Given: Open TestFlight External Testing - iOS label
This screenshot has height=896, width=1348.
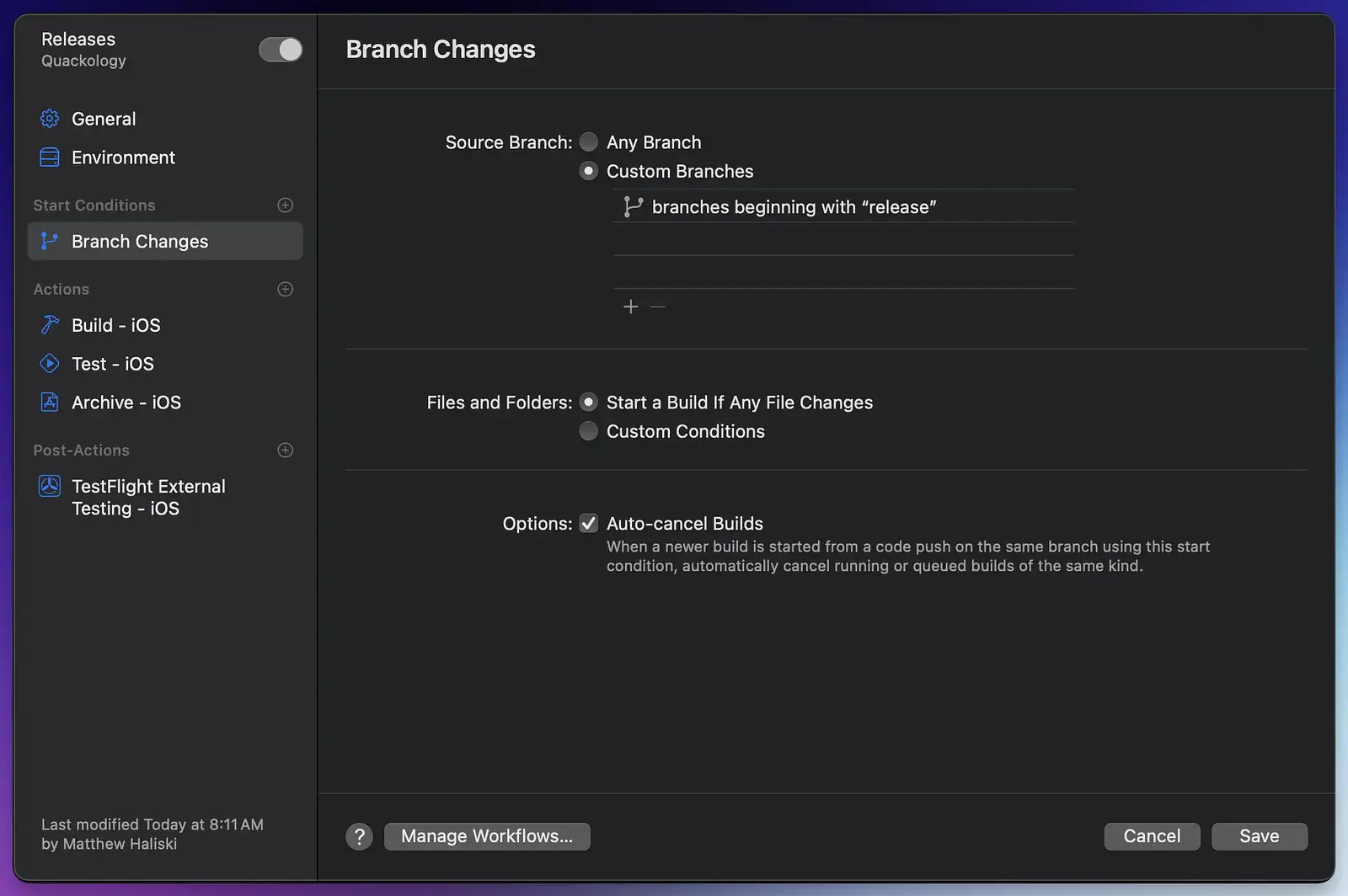Looking at the screenshot, I should [148, 498].
